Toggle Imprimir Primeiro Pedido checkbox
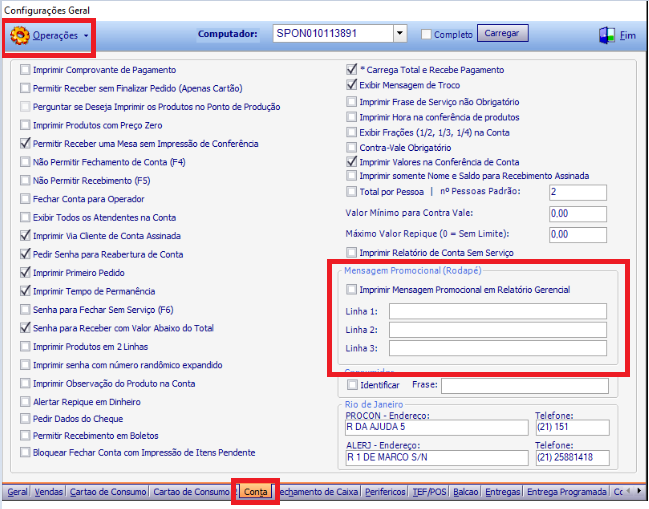The image size is (649, 509). (25, 272)
